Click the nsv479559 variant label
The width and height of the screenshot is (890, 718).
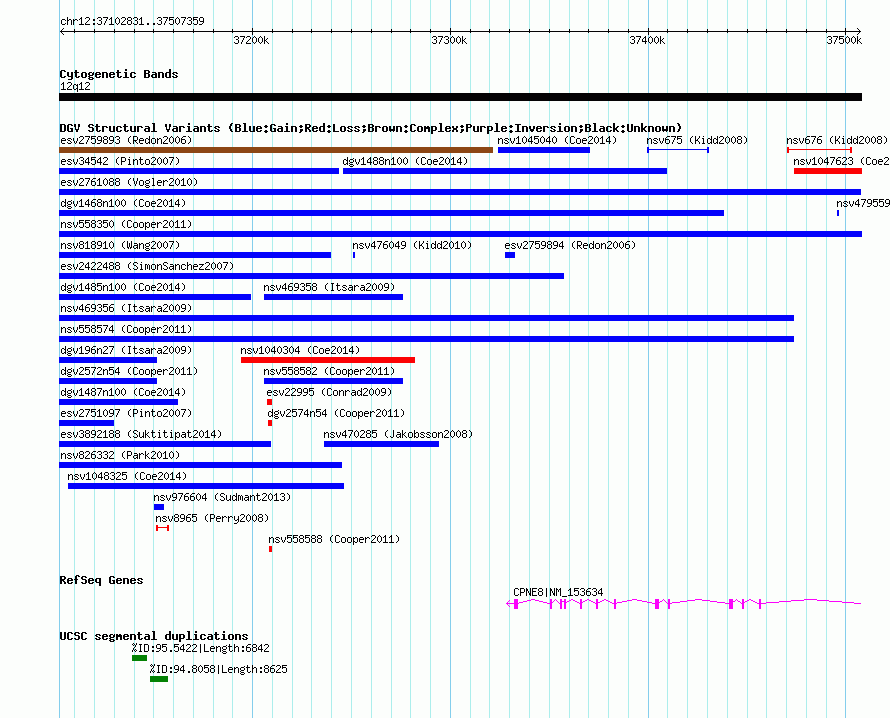click(863, 203)
